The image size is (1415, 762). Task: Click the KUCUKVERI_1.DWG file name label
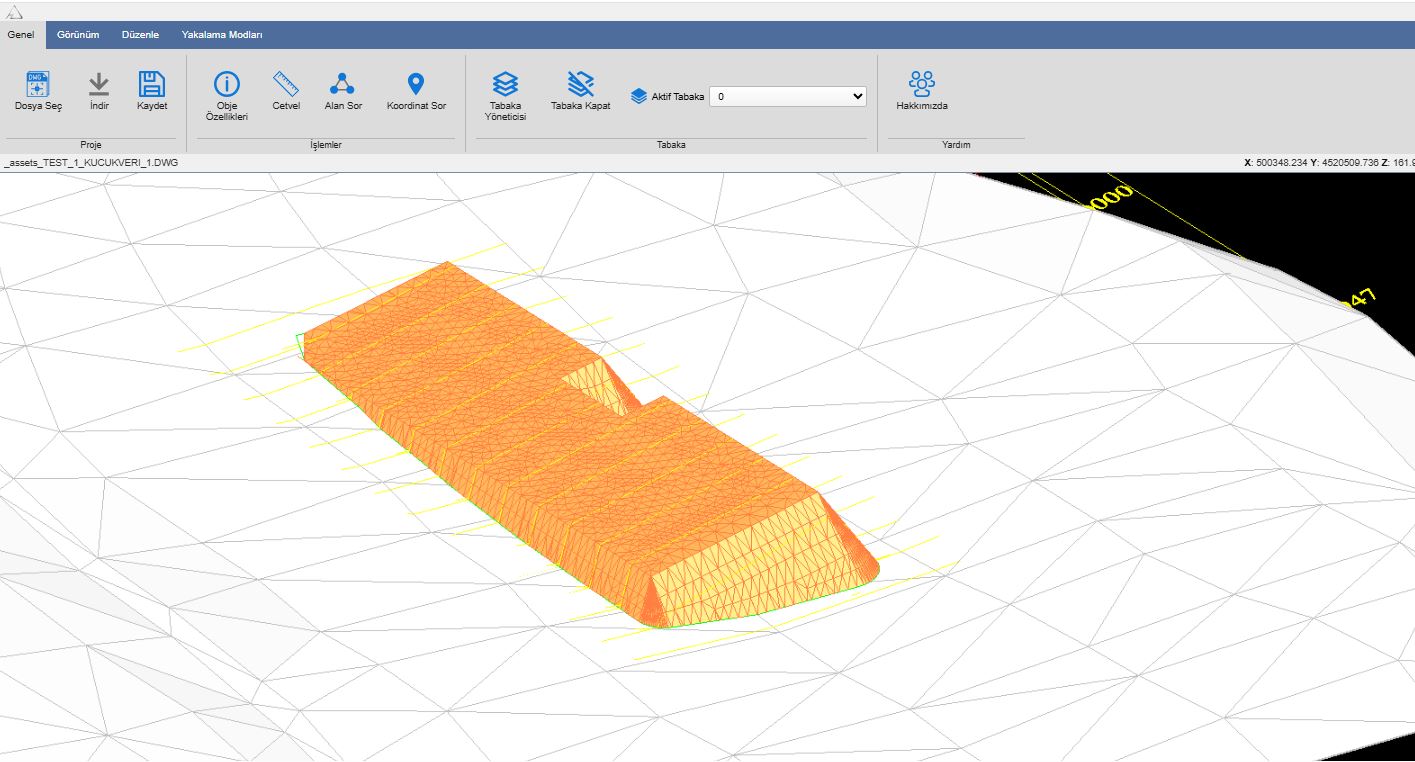click(x=92, y=162)
